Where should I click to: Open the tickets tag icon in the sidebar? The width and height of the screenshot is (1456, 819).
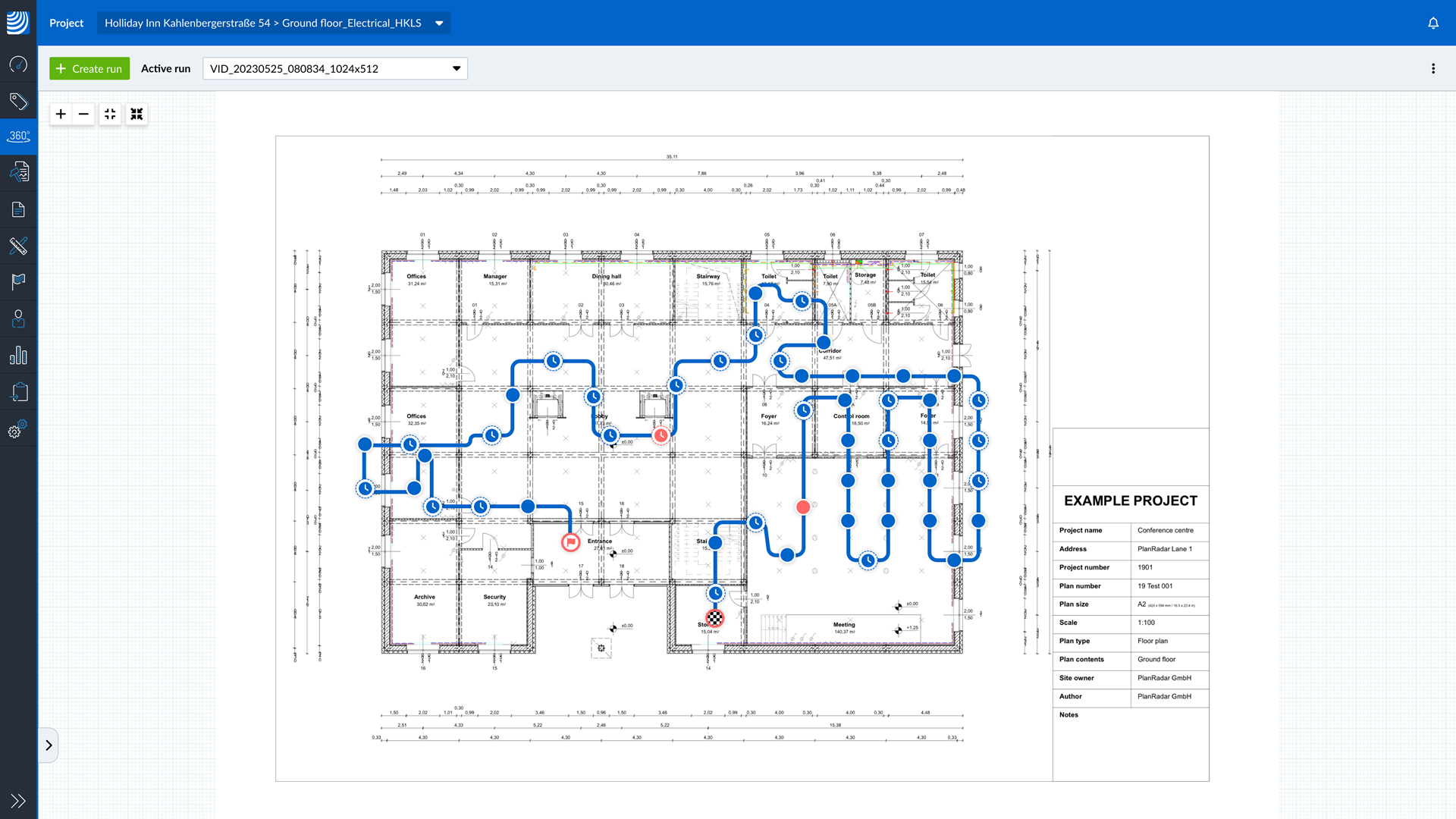[x=18, y=101]
